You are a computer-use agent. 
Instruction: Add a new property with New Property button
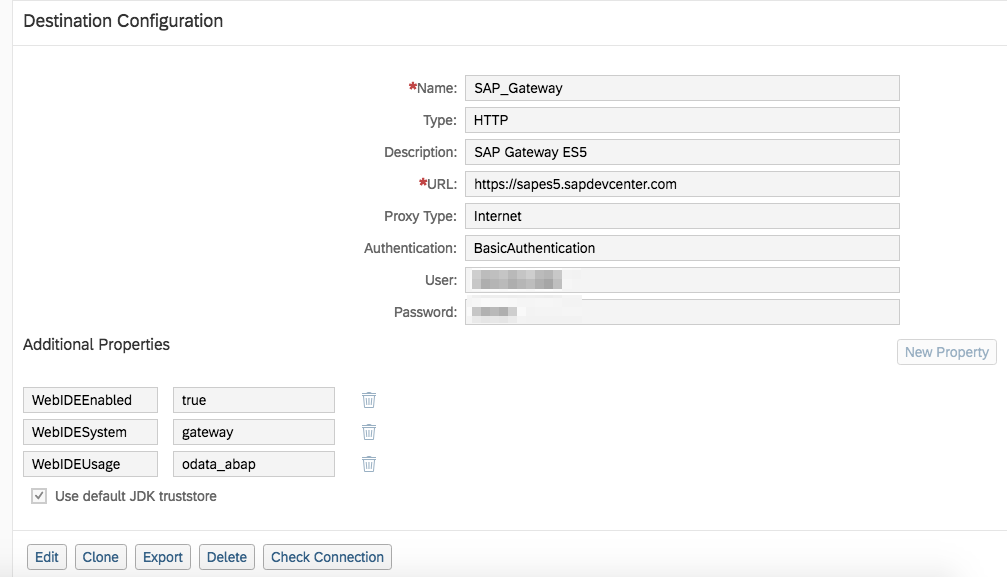pyautogui.click(x=945, y=352)
